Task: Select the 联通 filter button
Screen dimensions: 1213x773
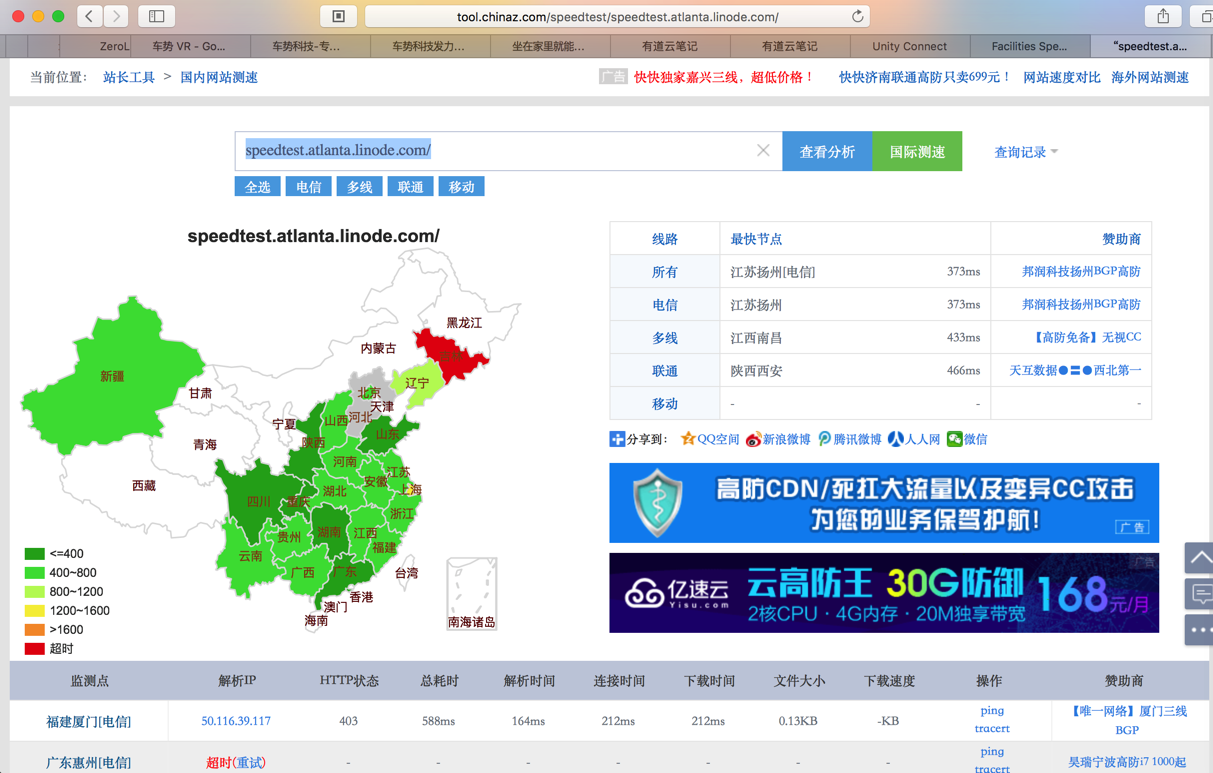Action: click(x=410, y=187)
